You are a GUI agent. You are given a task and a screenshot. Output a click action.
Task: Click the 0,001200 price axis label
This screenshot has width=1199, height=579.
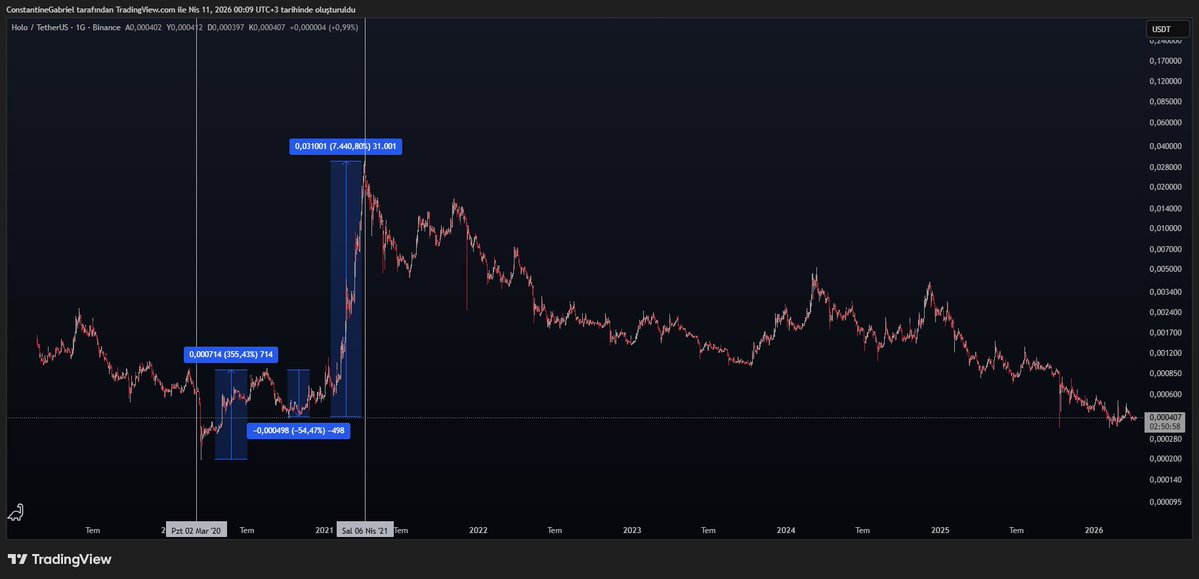click(x=1167, y=353)
